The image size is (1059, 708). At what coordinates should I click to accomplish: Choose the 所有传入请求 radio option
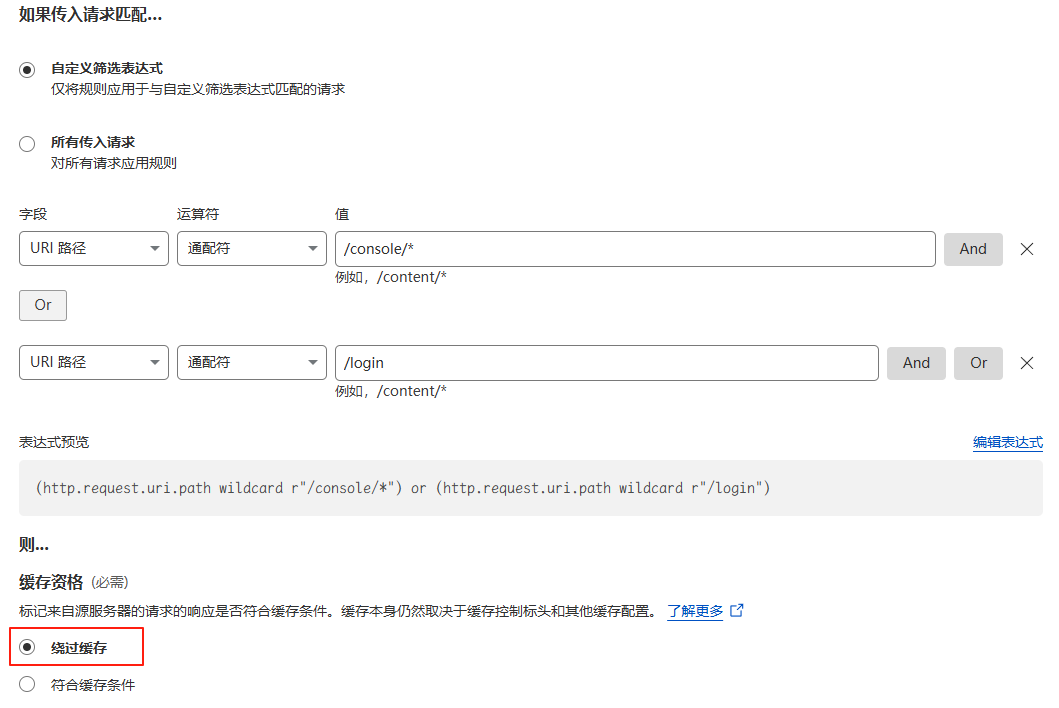(27, 144)
